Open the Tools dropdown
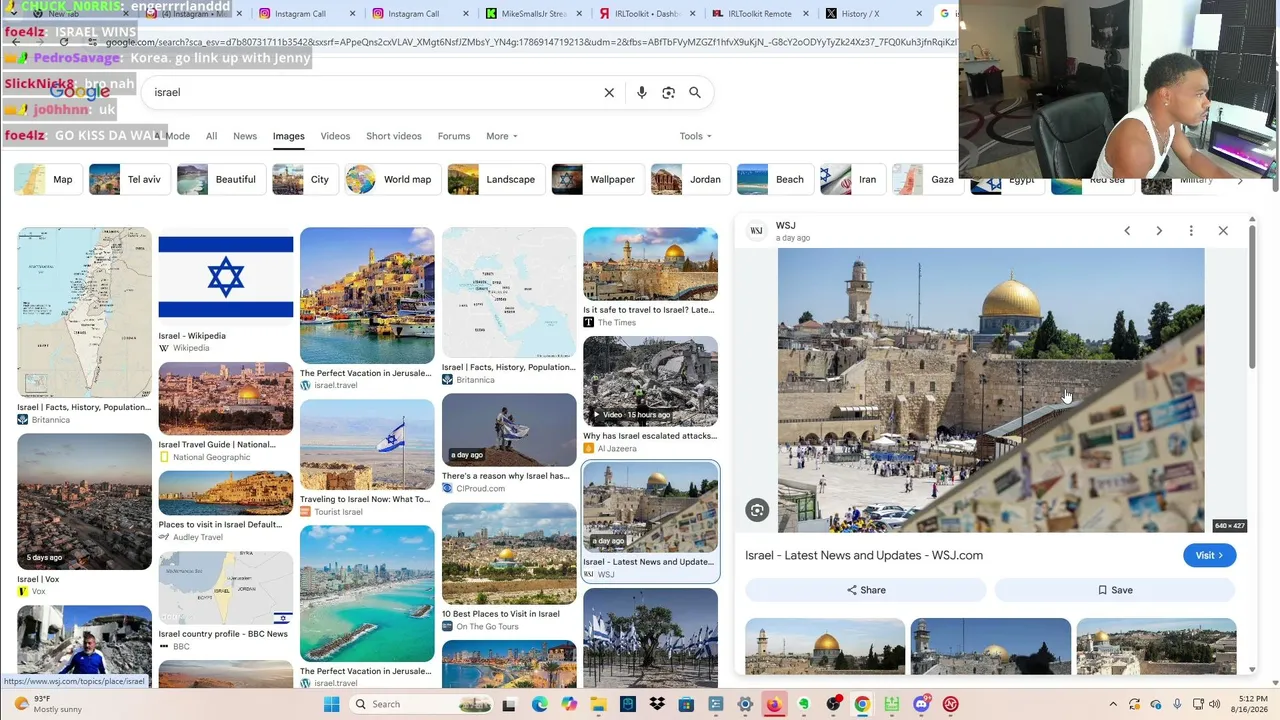Image resolution: width=1280 pixels, height=720 pixels. tap(695, 136)
